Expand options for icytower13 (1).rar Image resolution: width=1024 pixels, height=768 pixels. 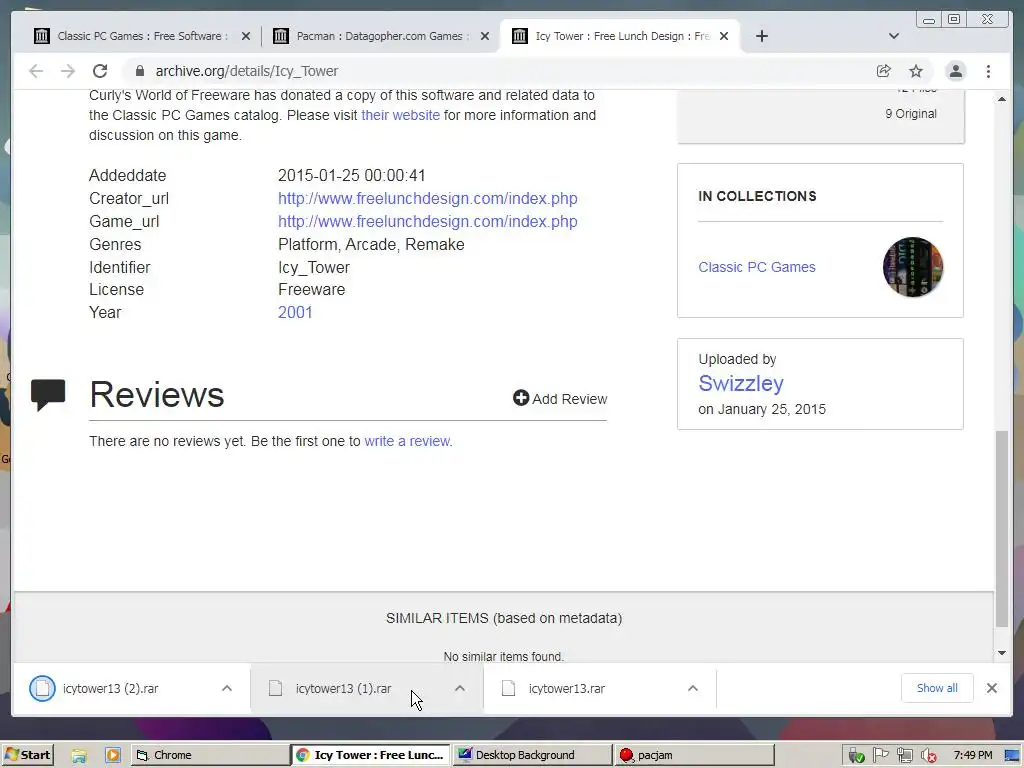click(x=460, y=688)
